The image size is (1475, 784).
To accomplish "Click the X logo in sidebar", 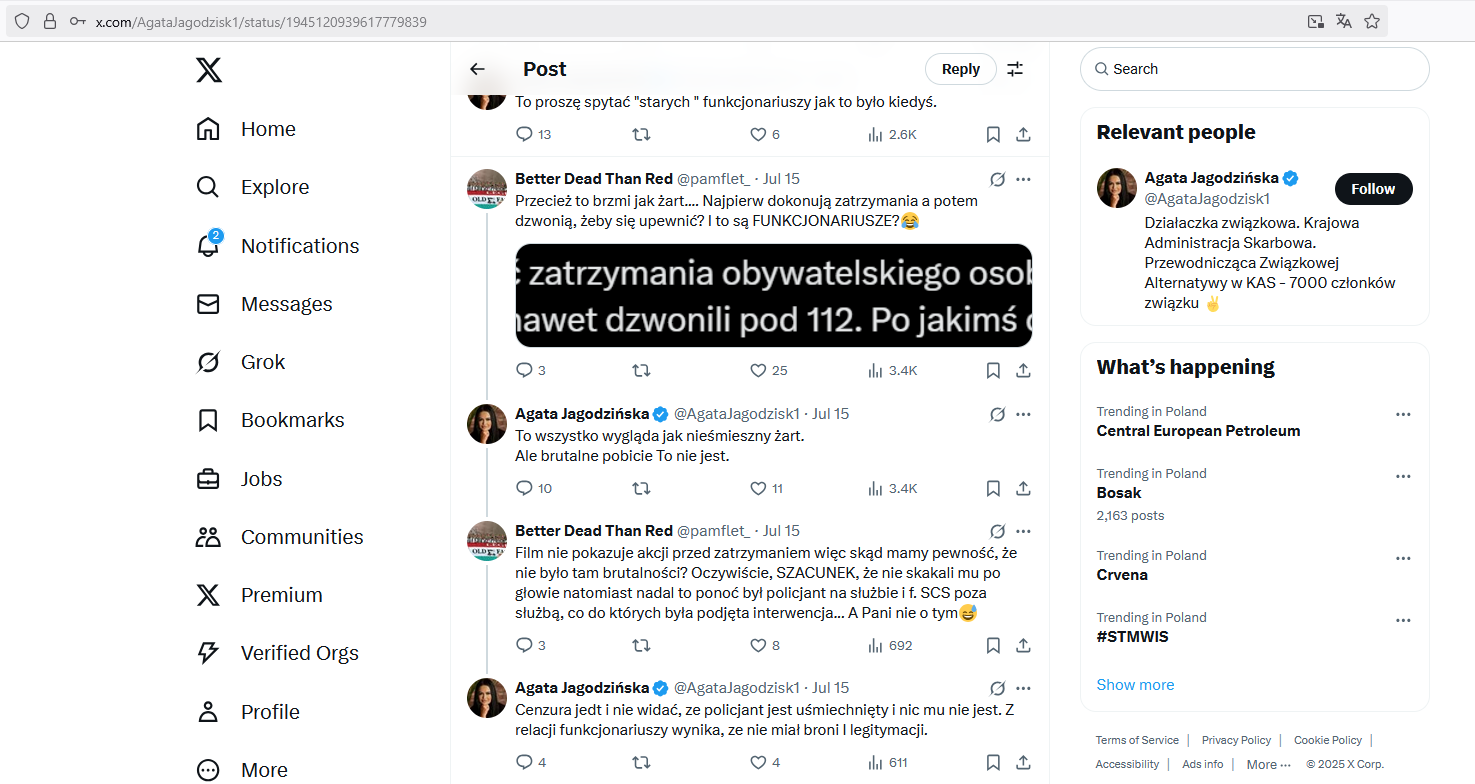I will click(208, 70).
